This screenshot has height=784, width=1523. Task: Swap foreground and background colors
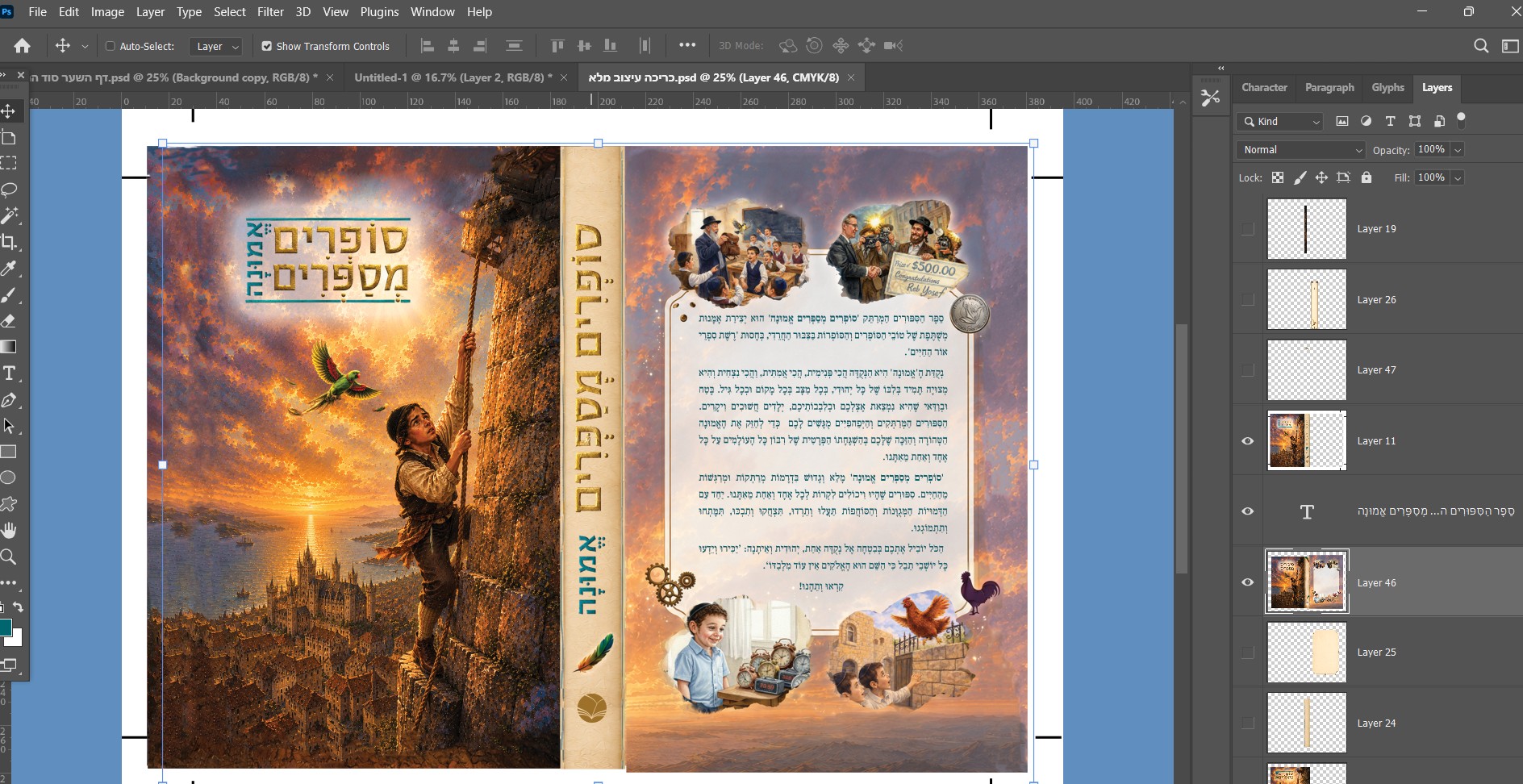click(x=18, y=607)
